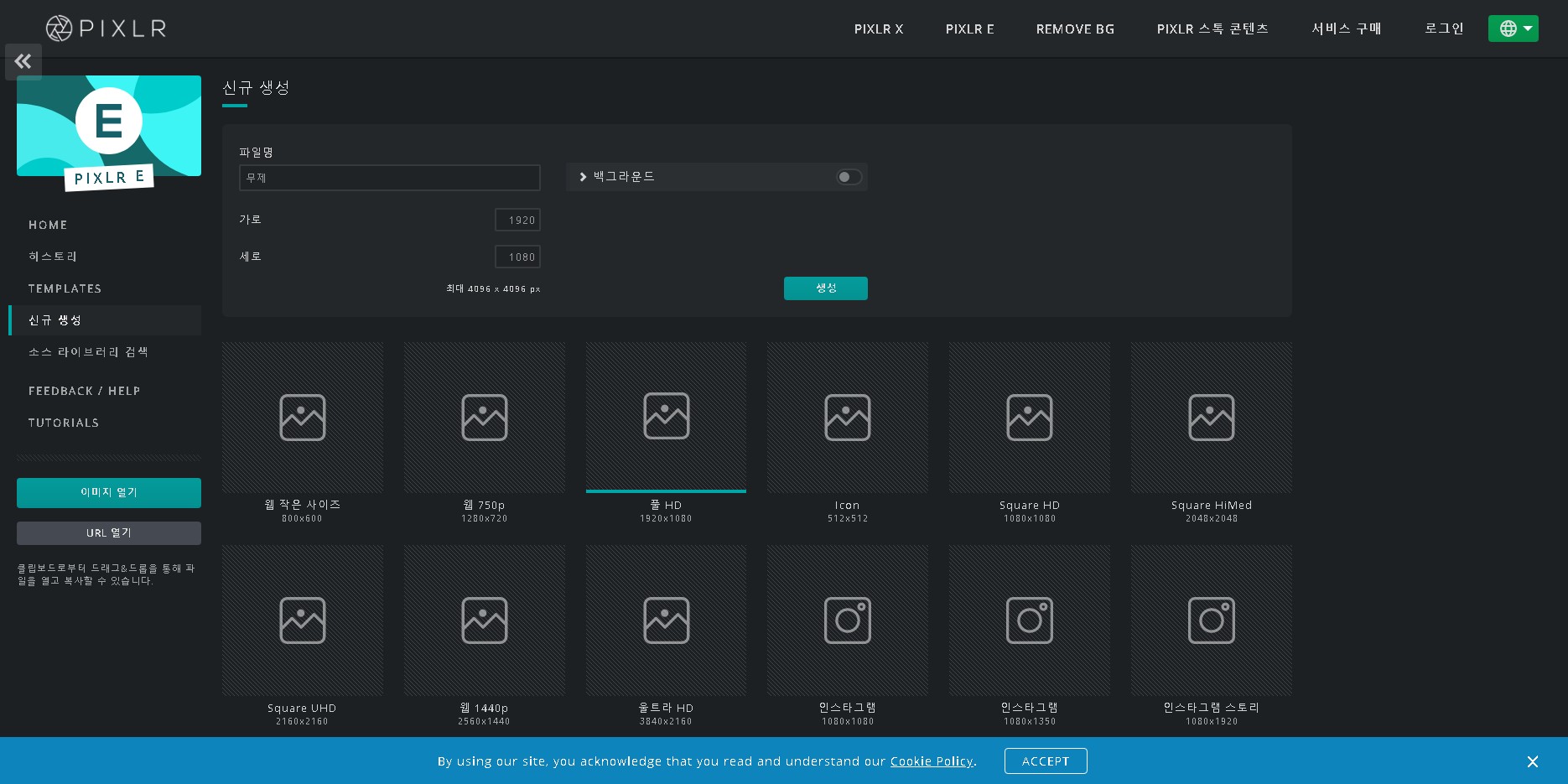Open TEMPLATES in the sidebar
Image resolution: width=1568 pixels, height=784 pixels.
coord(105,288)
